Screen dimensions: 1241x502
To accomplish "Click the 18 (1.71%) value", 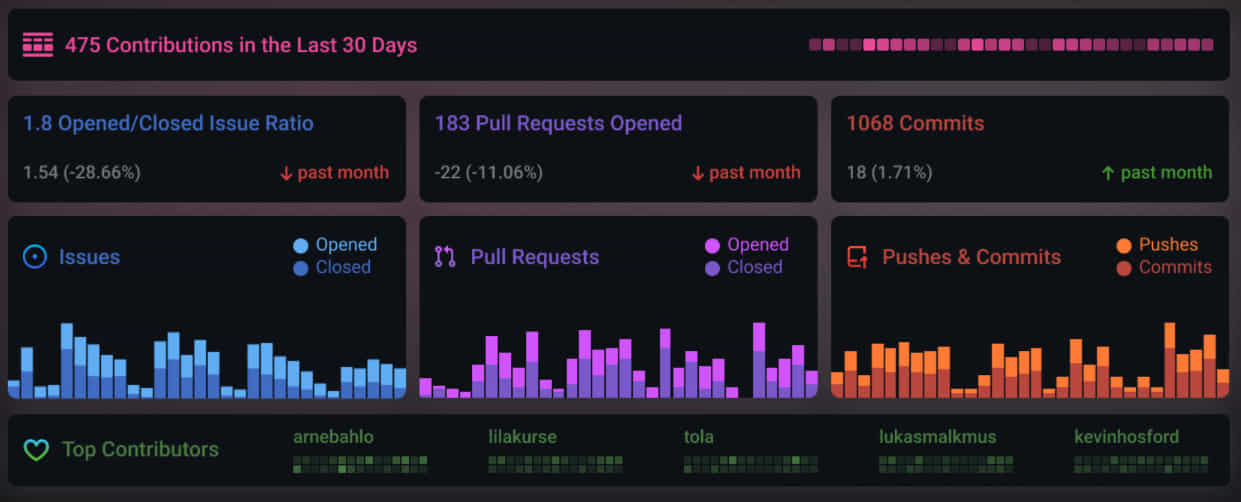I will 889,173.
